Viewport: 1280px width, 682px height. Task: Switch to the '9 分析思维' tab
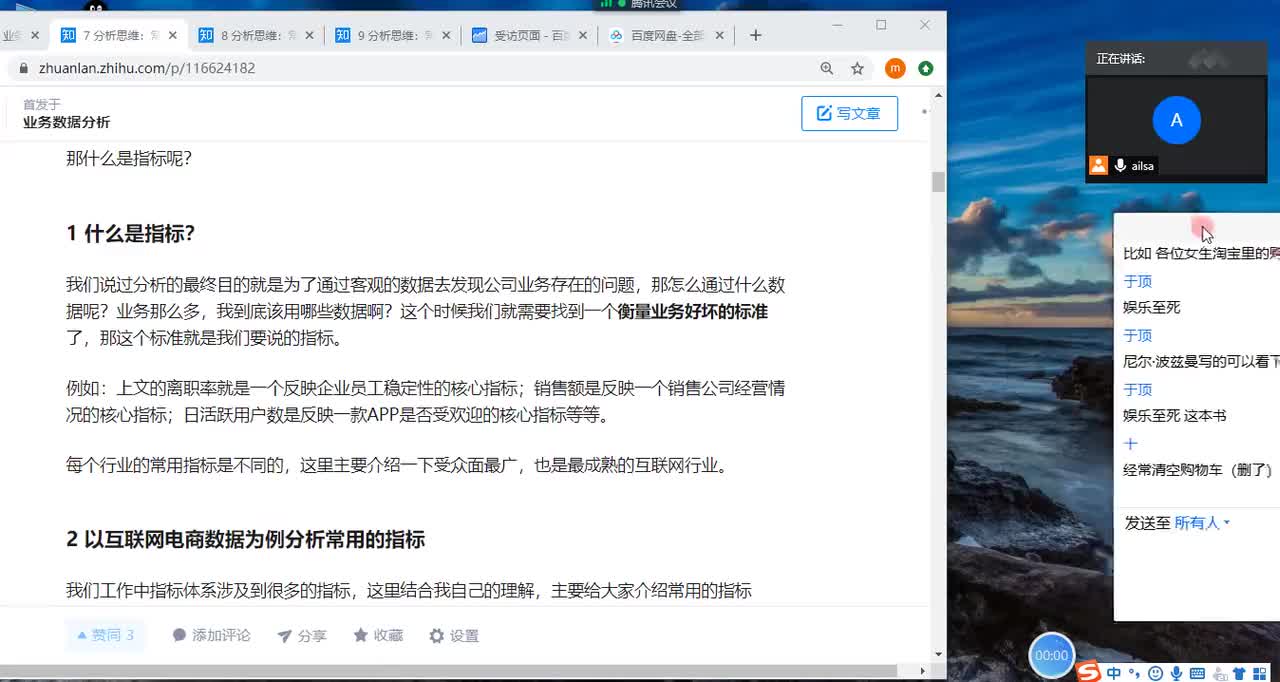(x=393, y=35)
